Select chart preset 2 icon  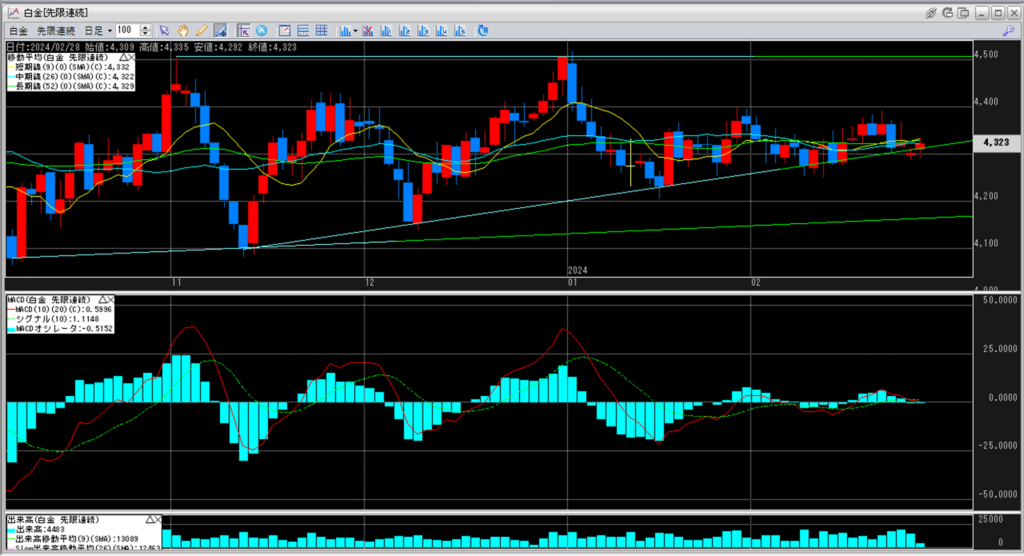[404, 31]
